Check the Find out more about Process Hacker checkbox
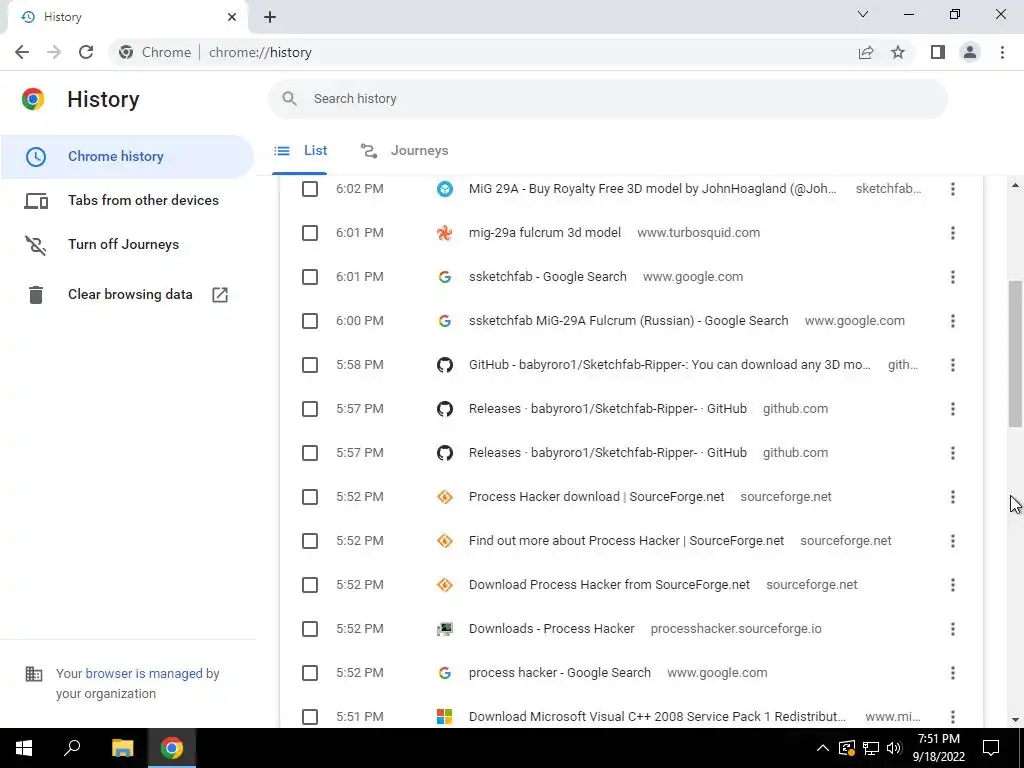This screenshot has height=768, width=1024. 310,541
